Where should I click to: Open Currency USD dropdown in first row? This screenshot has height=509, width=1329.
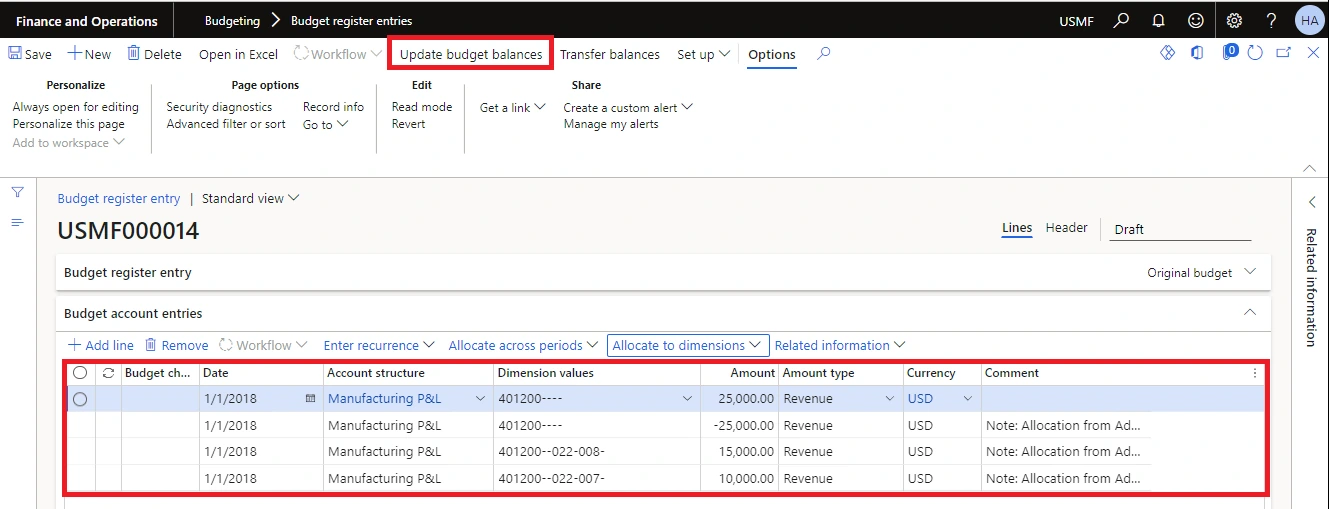click(x=967, y=399)
